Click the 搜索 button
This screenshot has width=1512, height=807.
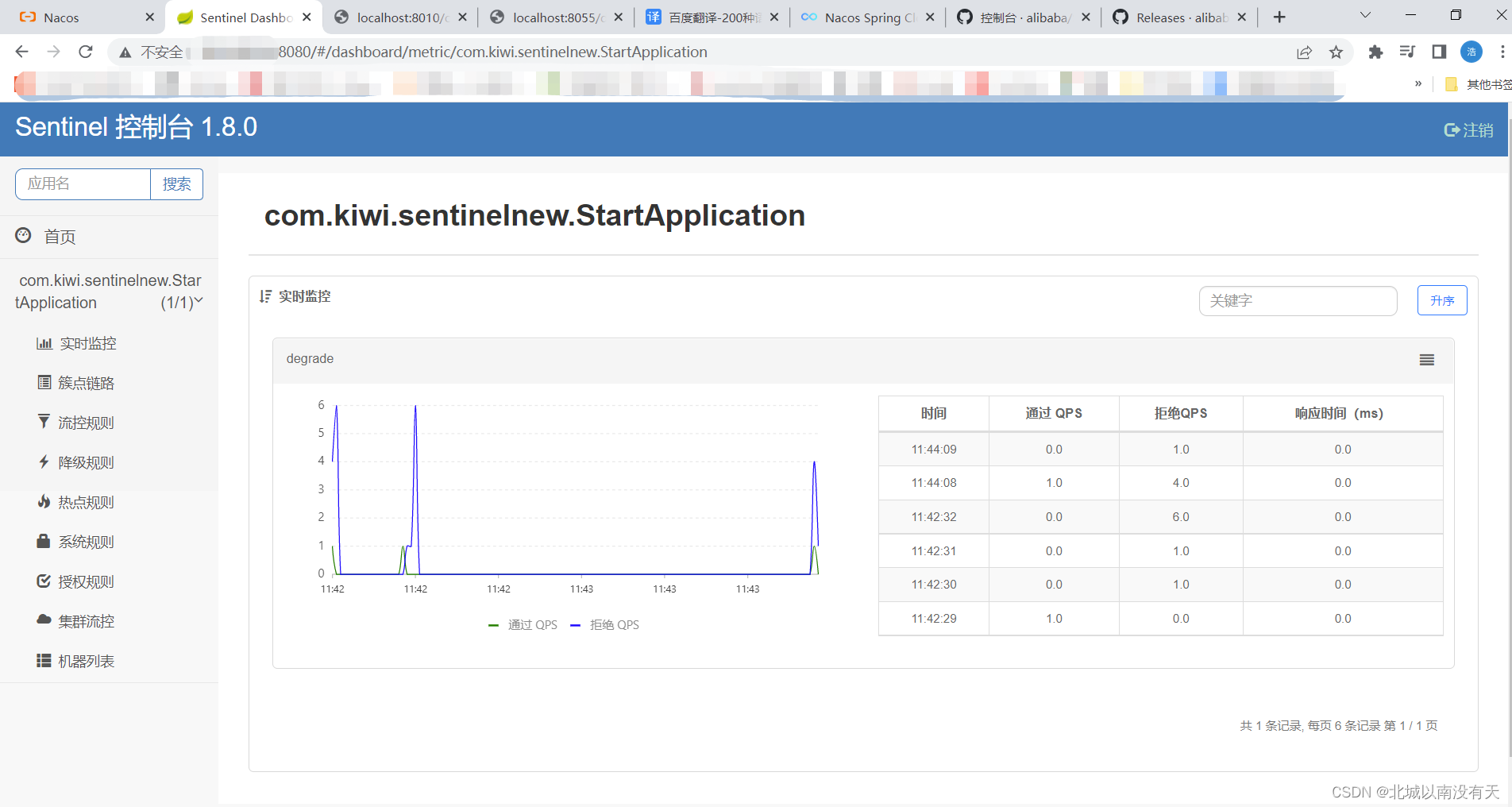[176, 184]
